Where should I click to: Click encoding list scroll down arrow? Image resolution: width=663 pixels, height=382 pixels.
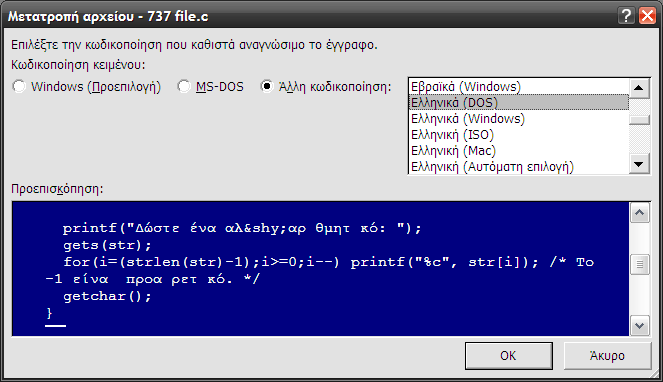tap(639, 164)
